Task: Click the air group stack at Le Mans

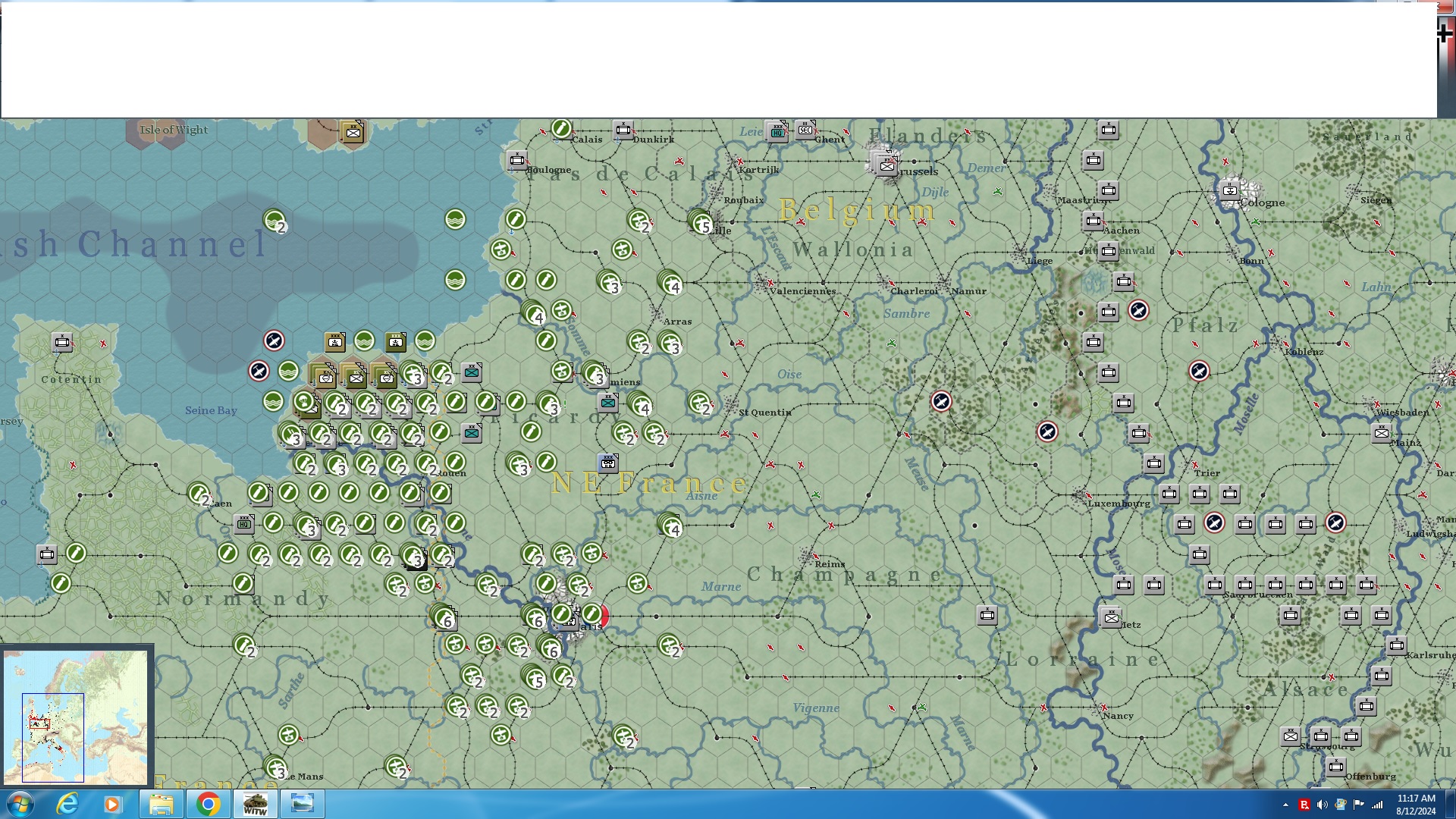Action: pos(275,767)
